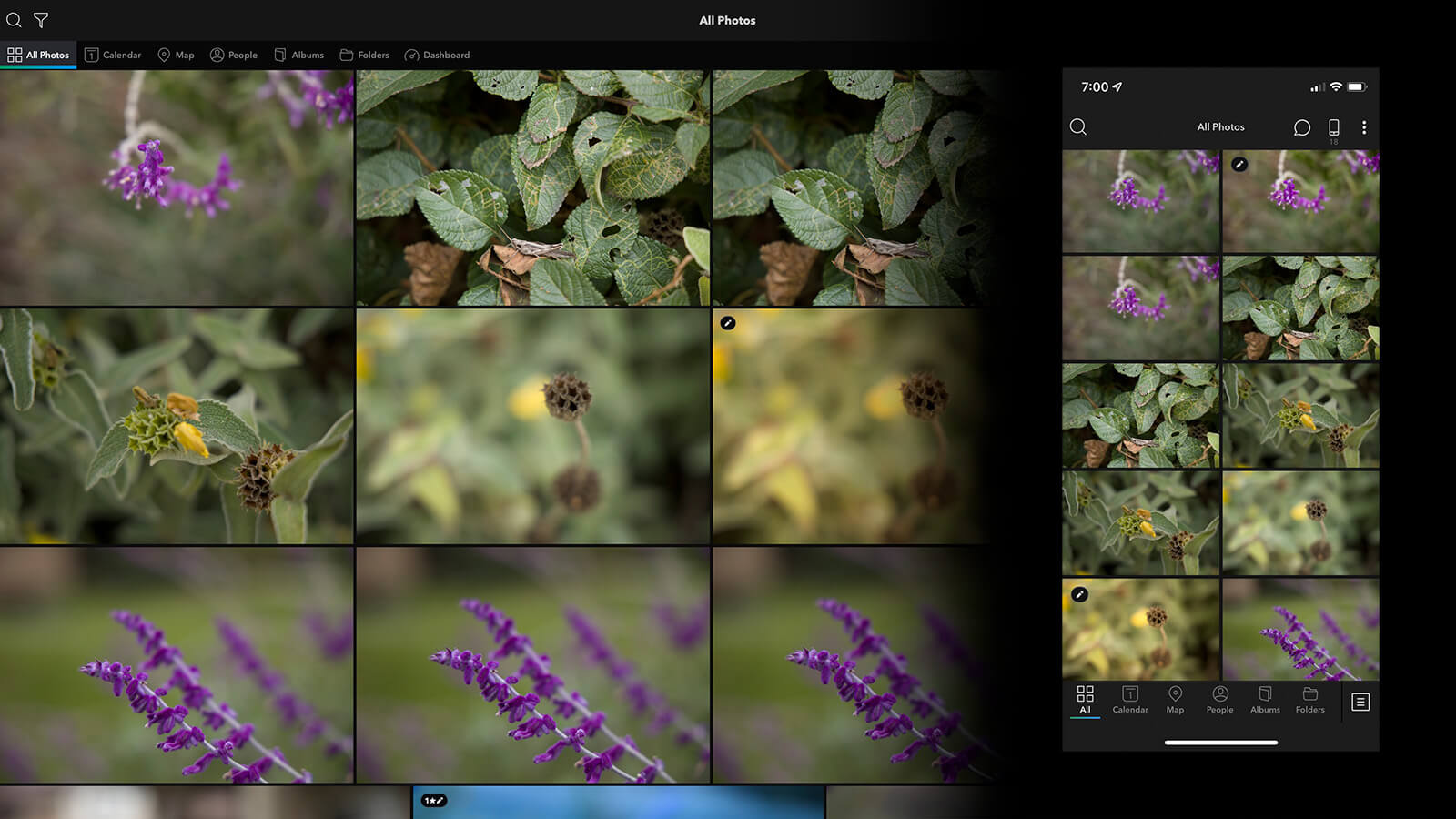Open the top-left purple flower photo

point(176,187)
